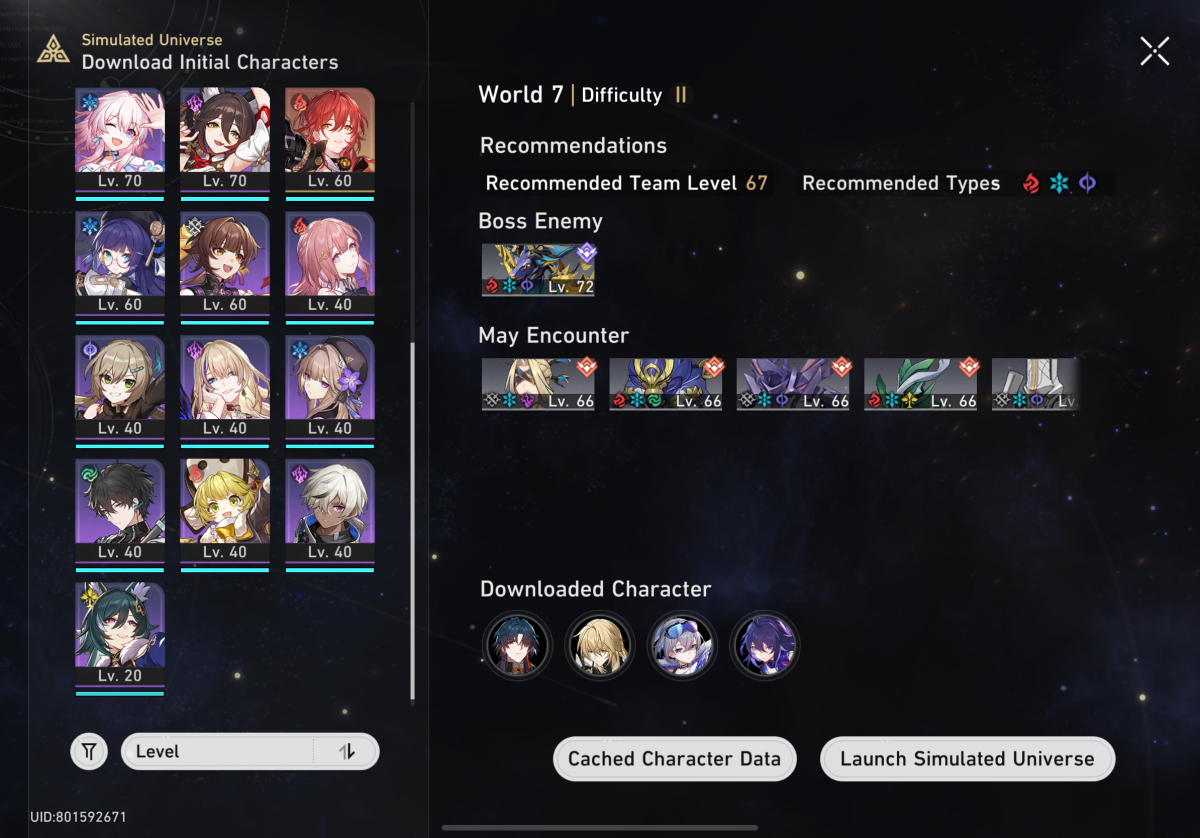Pick the red-haired Lv. 60 character card
The height and width of the screenshot is (838, 1200).
(x=329, y=140)
